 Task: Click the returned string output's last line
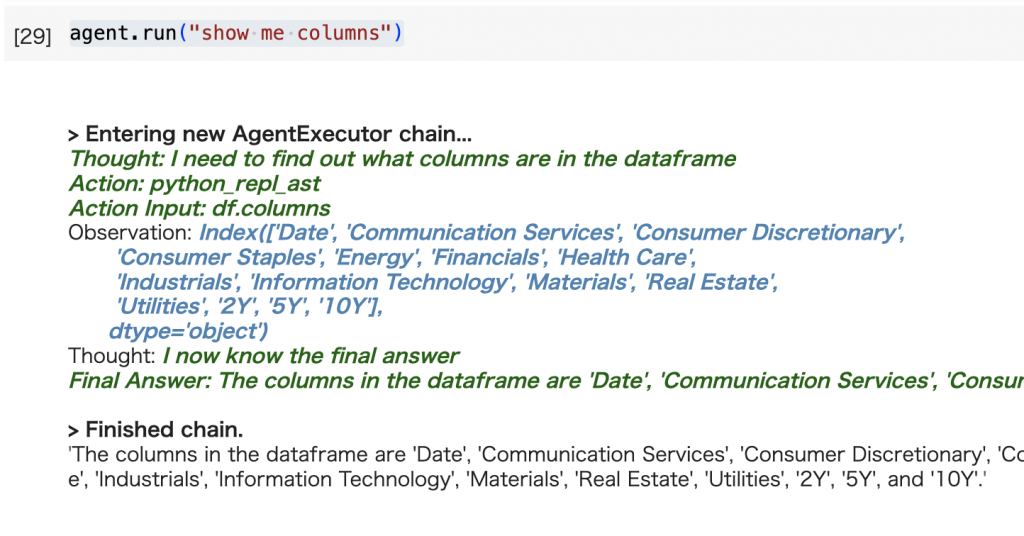(526, 479)
